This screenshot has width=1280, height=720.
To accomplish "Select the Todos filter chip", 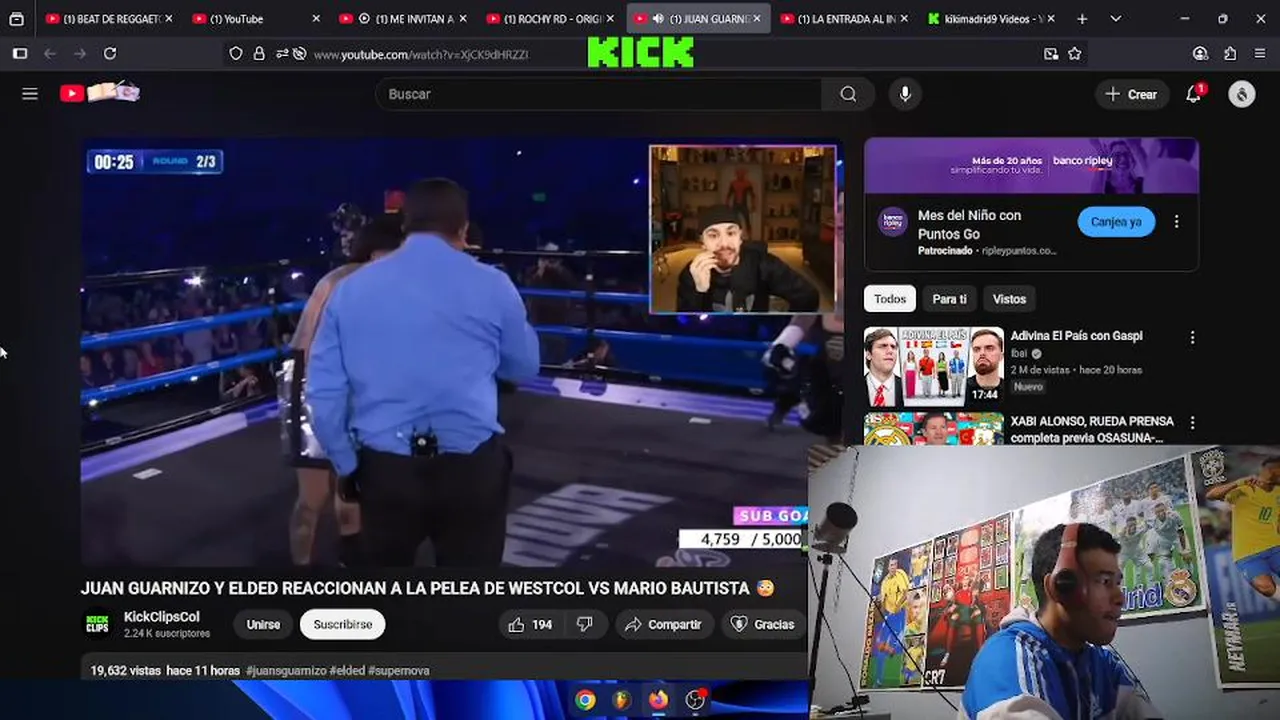I will tap(889, 299).
